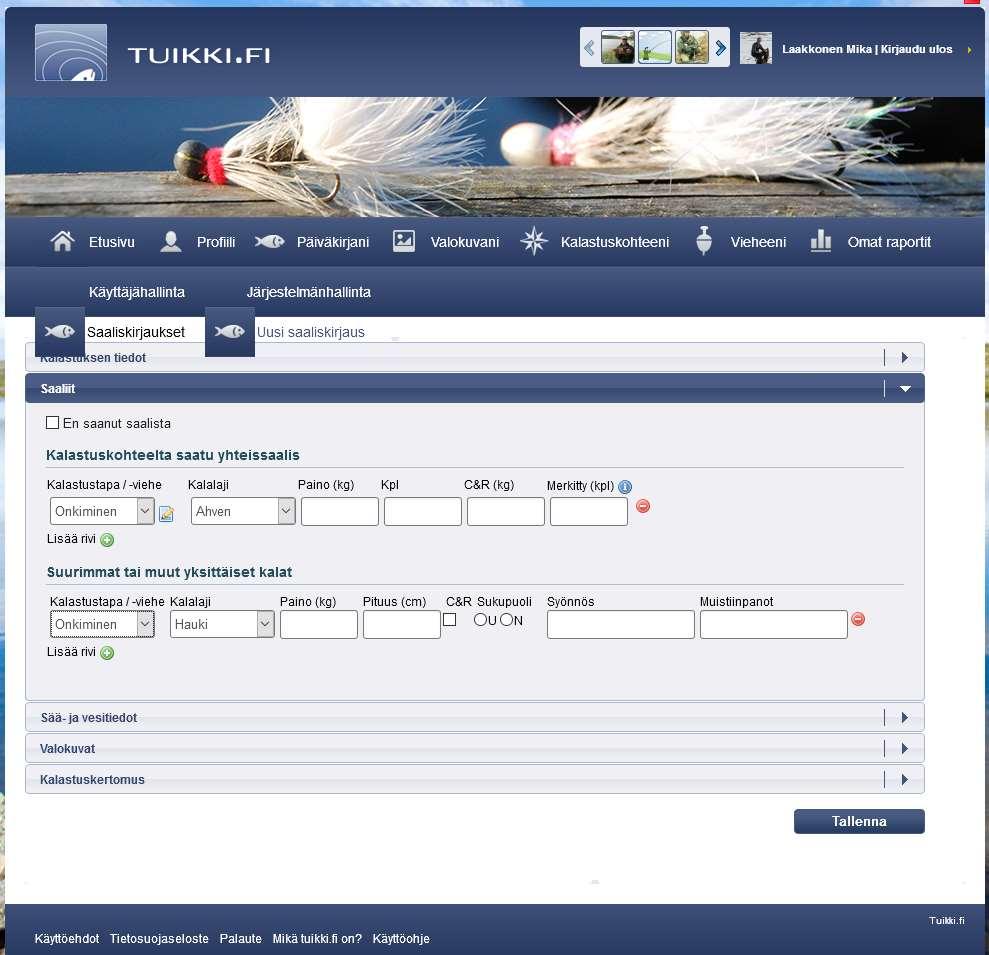The height and width of the screenshot is (955, 989).
Task: Select the U sukupuoli radio button
Action: click(x=481, y=619)
